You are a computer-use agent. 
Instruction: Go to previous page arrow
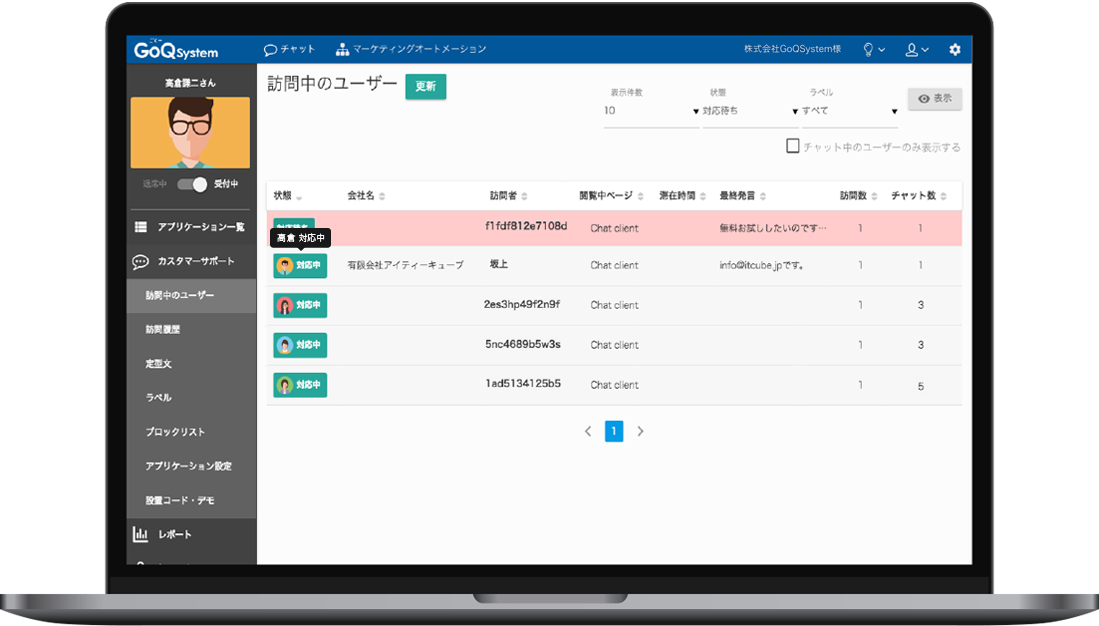(587, 432)
